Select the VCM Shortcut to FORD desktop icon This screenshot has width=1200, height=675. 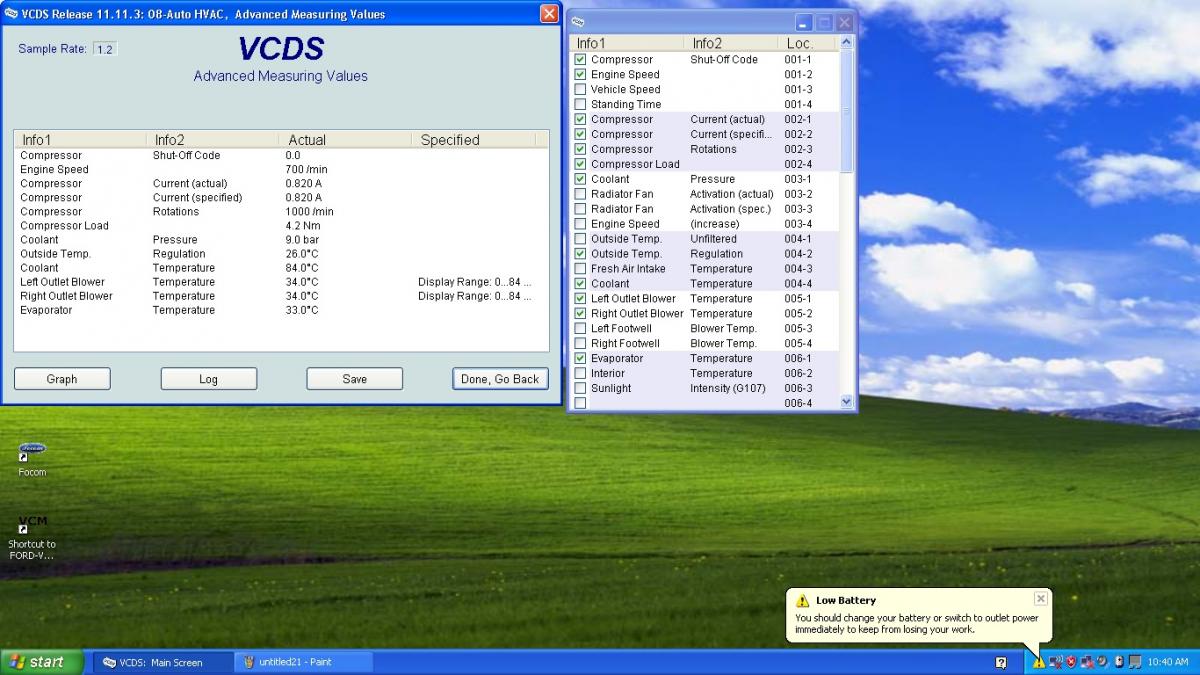(32, 538)
